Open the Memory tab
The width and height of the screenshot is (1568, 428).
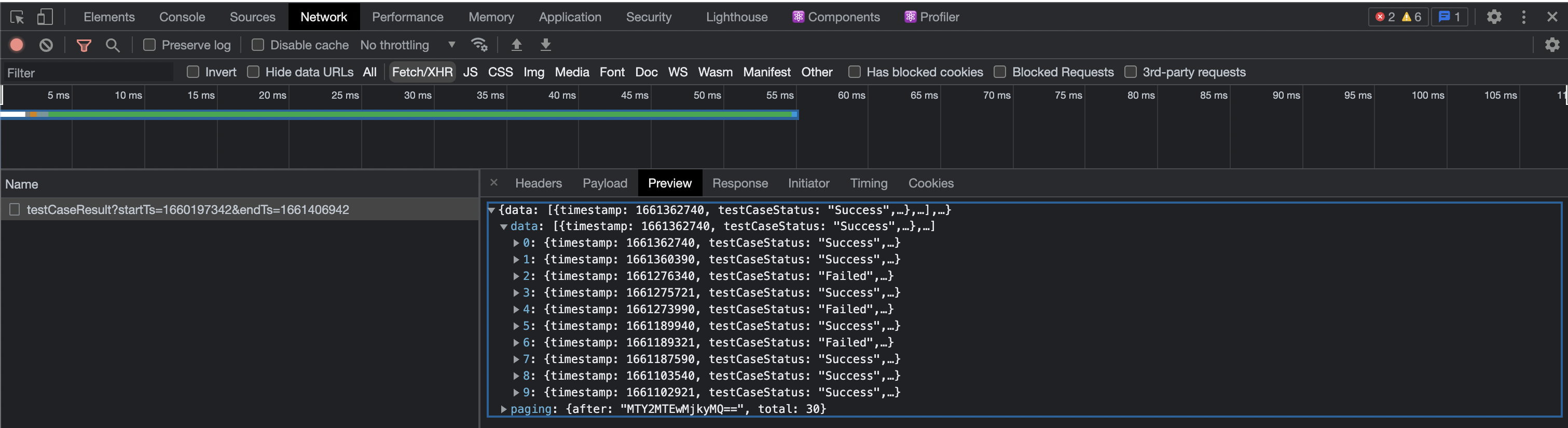(491, 17)
